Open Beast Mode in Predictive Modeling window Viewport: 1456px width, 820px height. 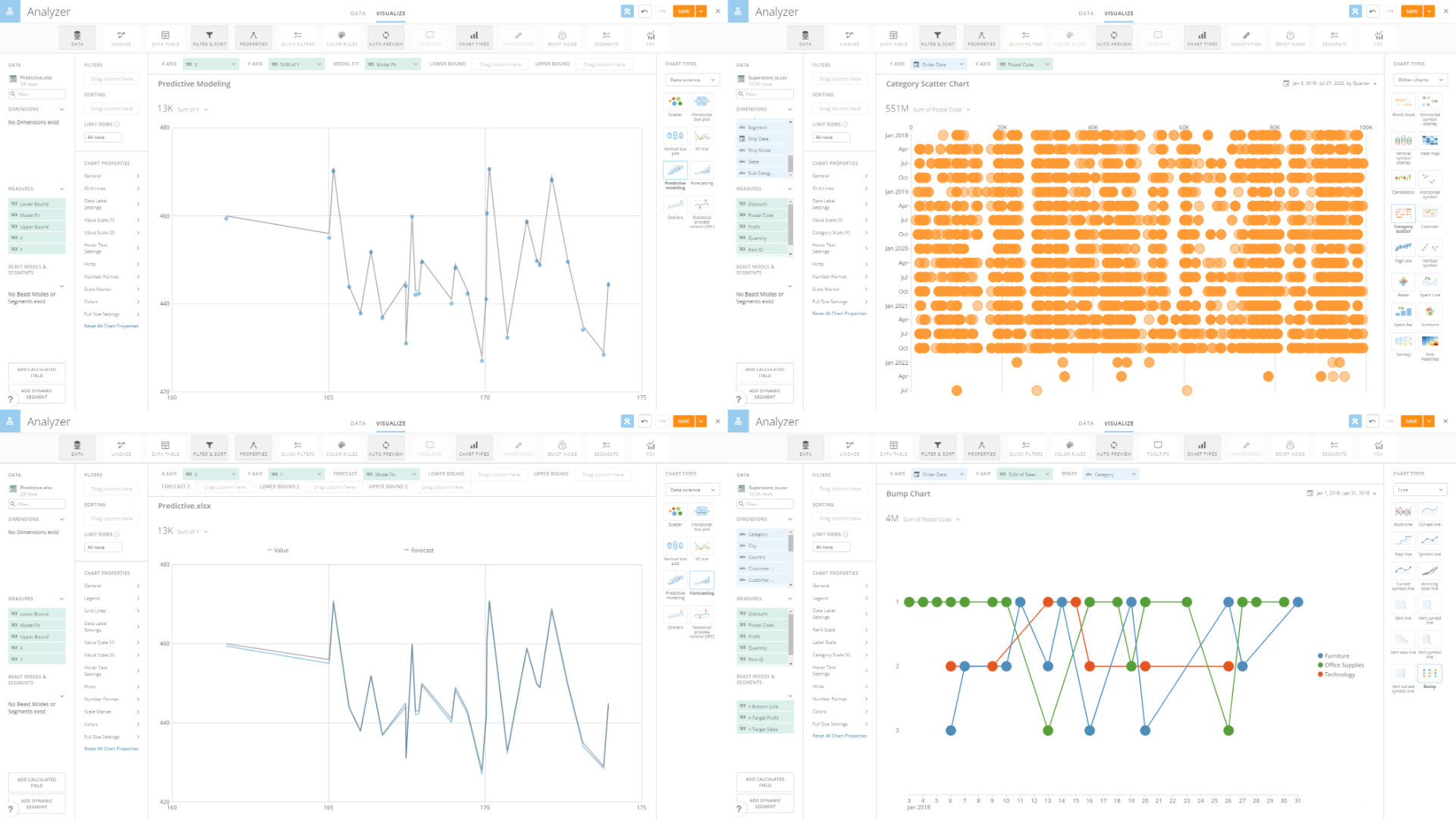[562, 38]
